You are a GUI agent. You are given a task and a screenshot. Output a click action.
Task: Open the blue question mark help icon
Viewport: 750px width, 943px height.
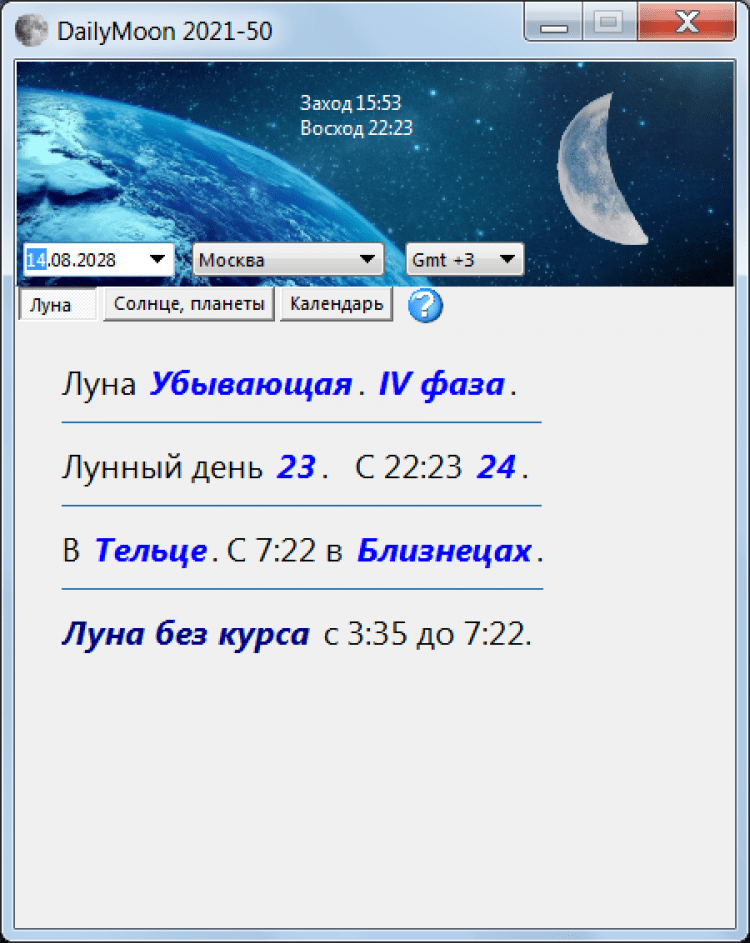pyautogui.click(x=425, y=306)
